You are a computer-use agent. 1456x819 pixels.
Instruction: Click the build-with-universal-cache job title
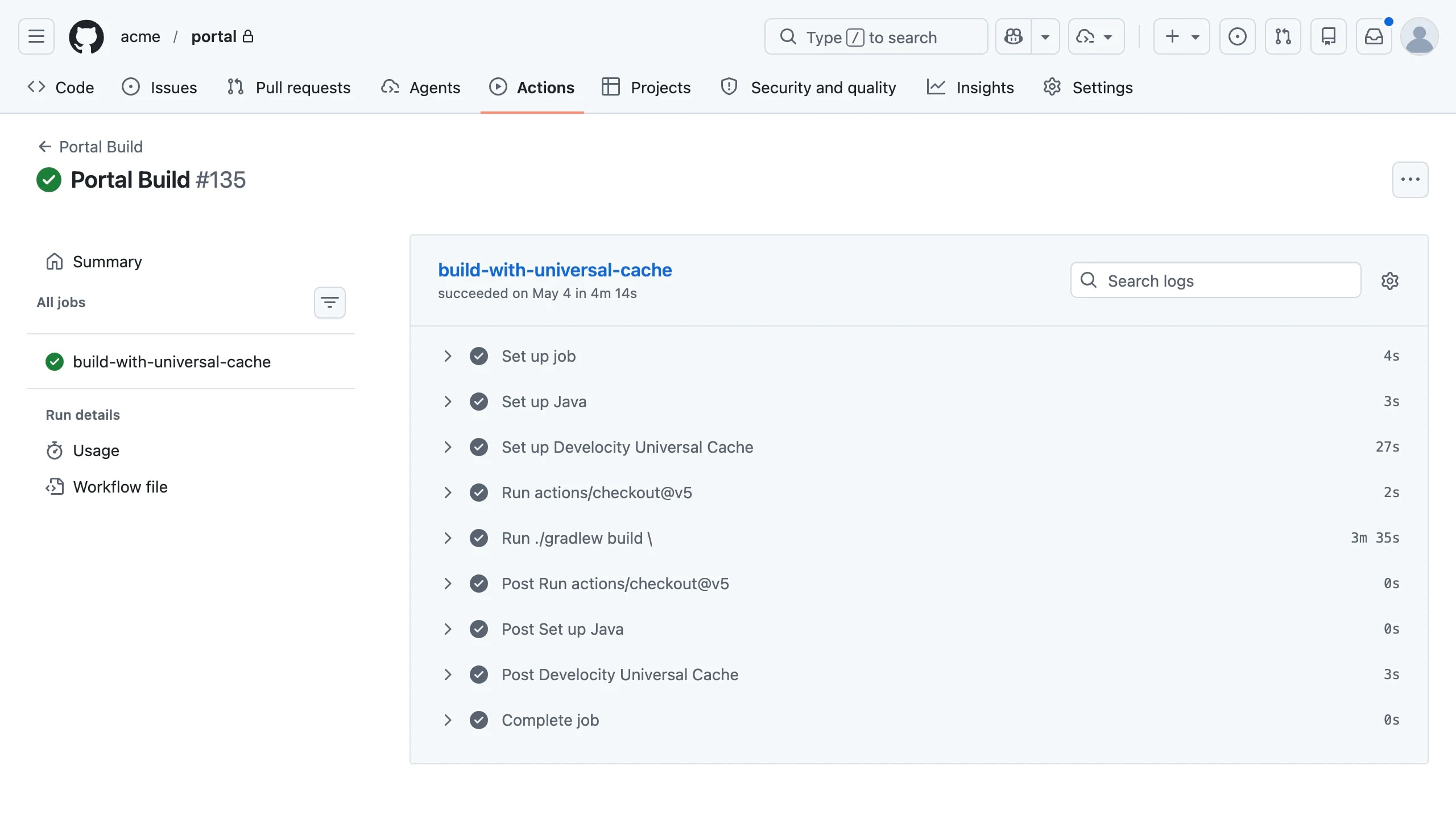coord(555,270)
